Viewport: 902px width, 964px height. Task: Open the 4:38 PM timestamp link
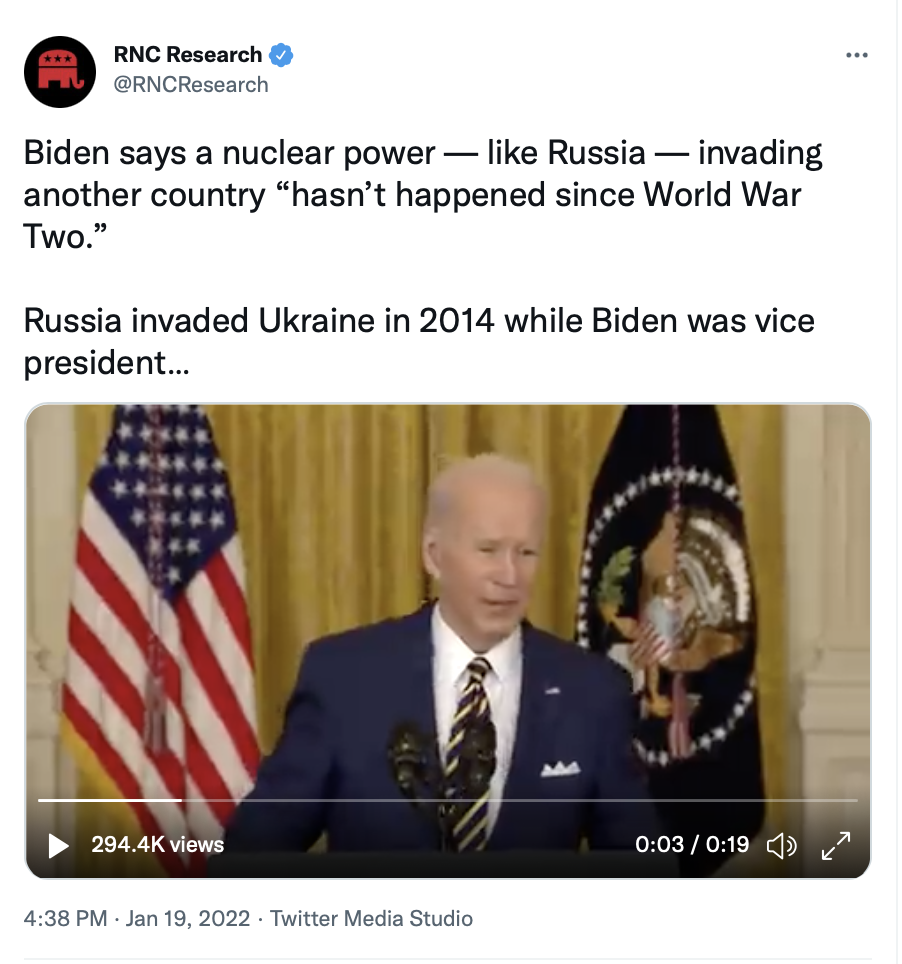coord(65,919)
